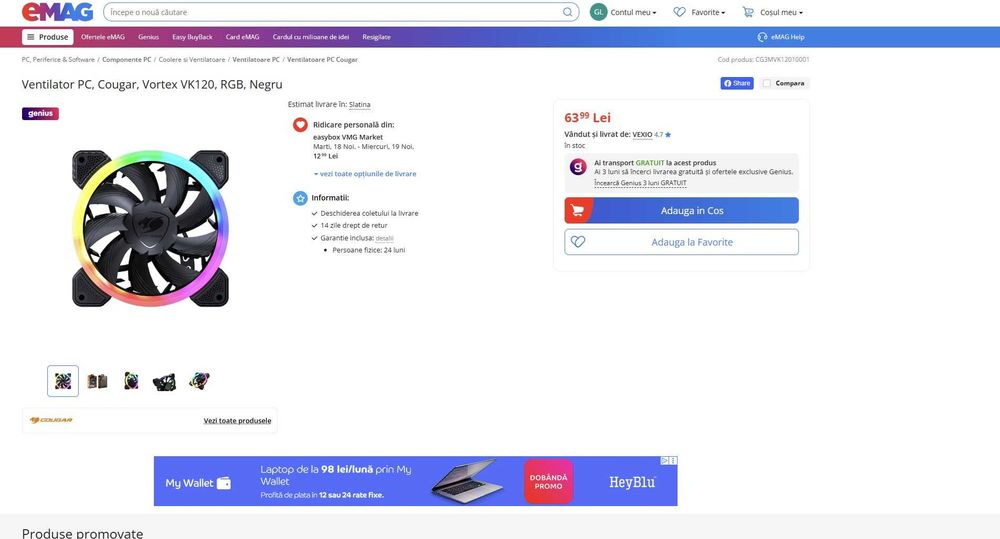The image size is (1000, 539).
Task: Click the search magnifier icon
Action: [567, 12]
